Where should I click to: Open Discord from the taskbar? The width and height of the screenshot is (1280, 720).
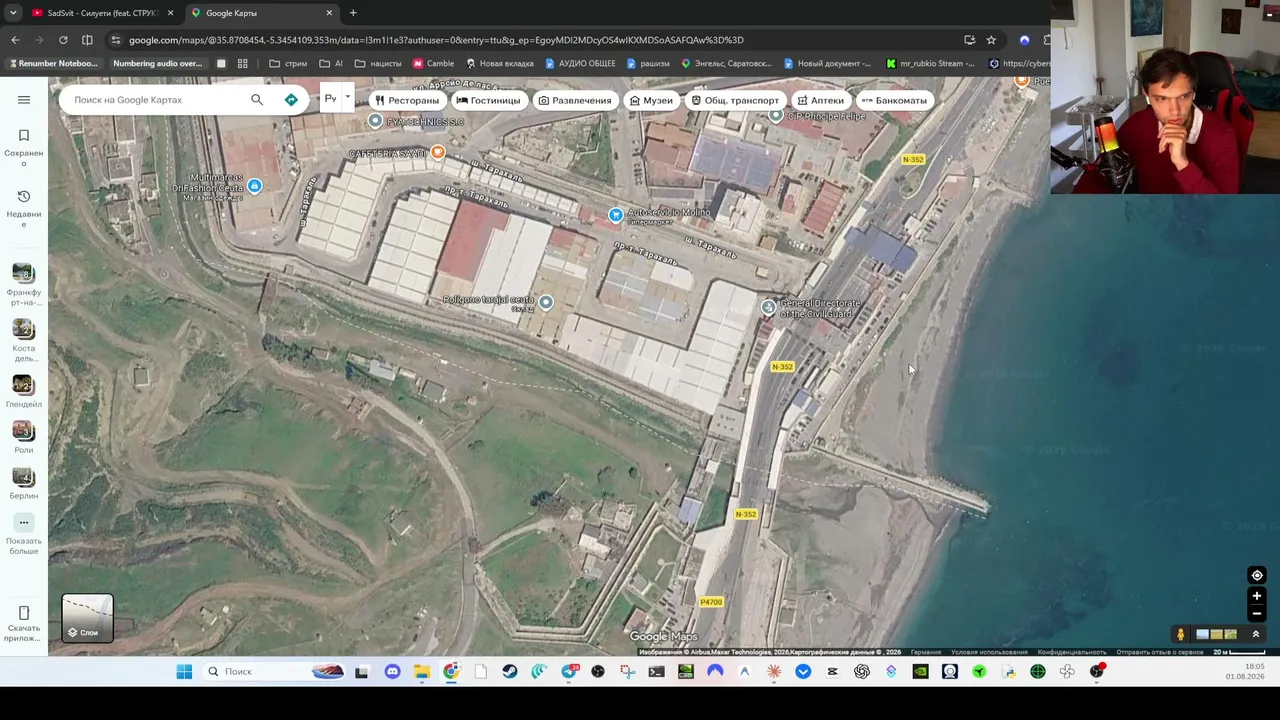[x=392, y=672]
